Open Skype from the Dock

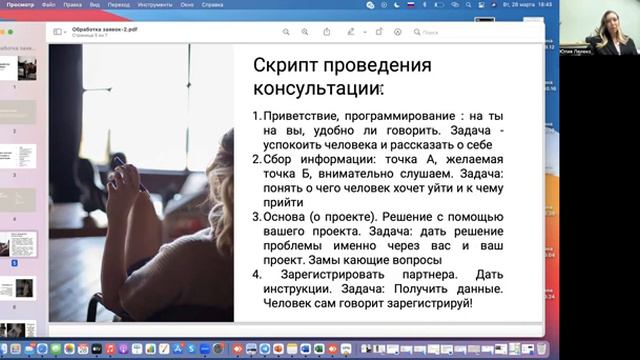pos(191,349)
